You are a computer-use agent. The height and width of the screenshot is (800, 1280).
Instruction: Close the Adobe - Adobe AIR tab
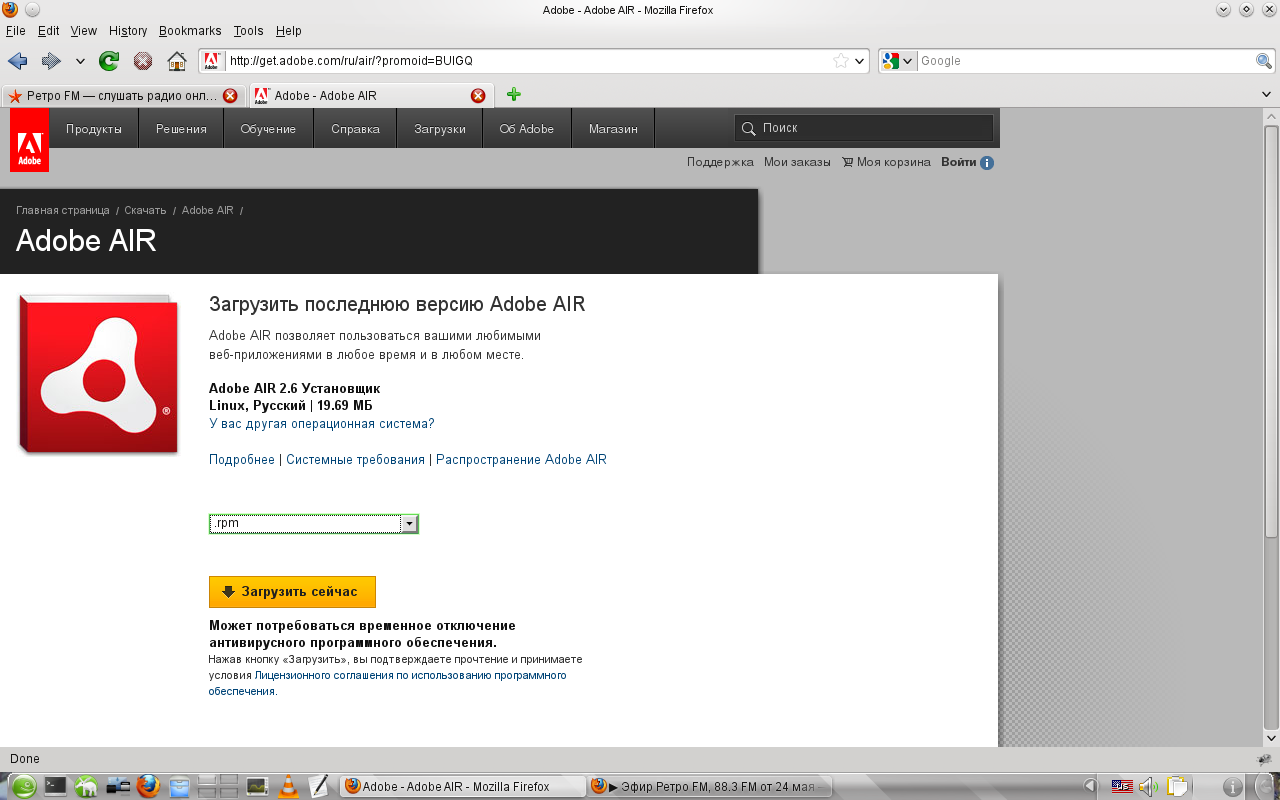click(478, 96)
